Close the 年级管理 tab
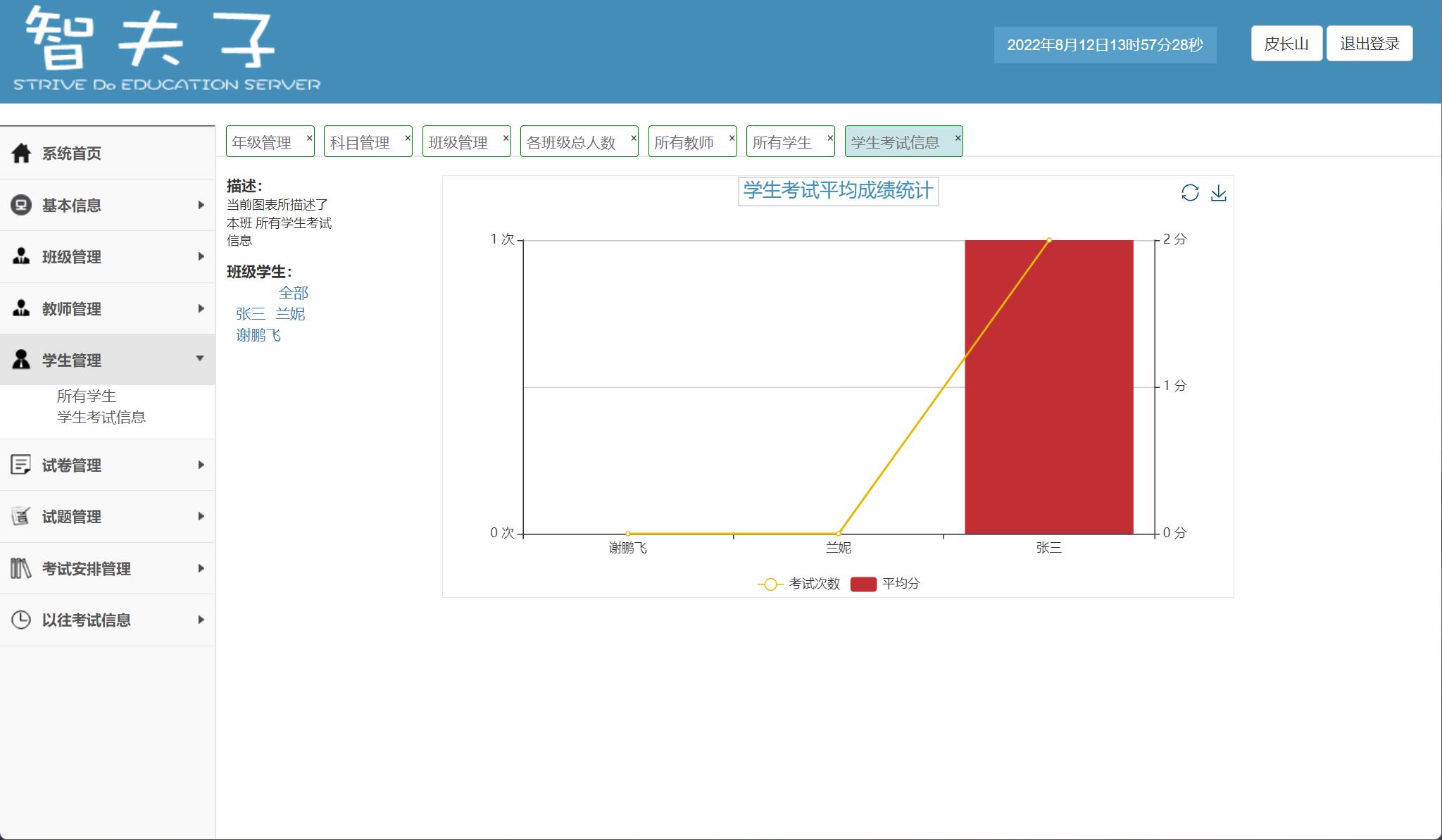Viewport: 1442px width, 840px height. point(309,138)
